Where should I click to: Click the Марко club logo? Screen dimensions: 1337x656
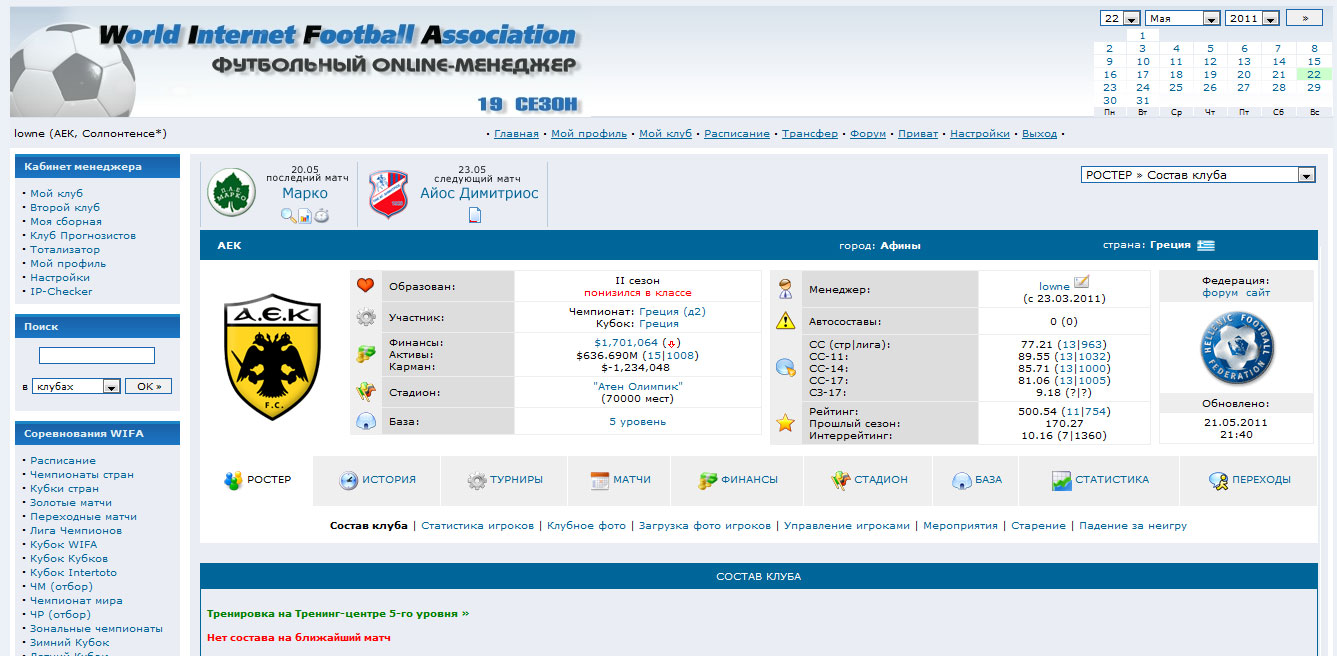point(231,193)
